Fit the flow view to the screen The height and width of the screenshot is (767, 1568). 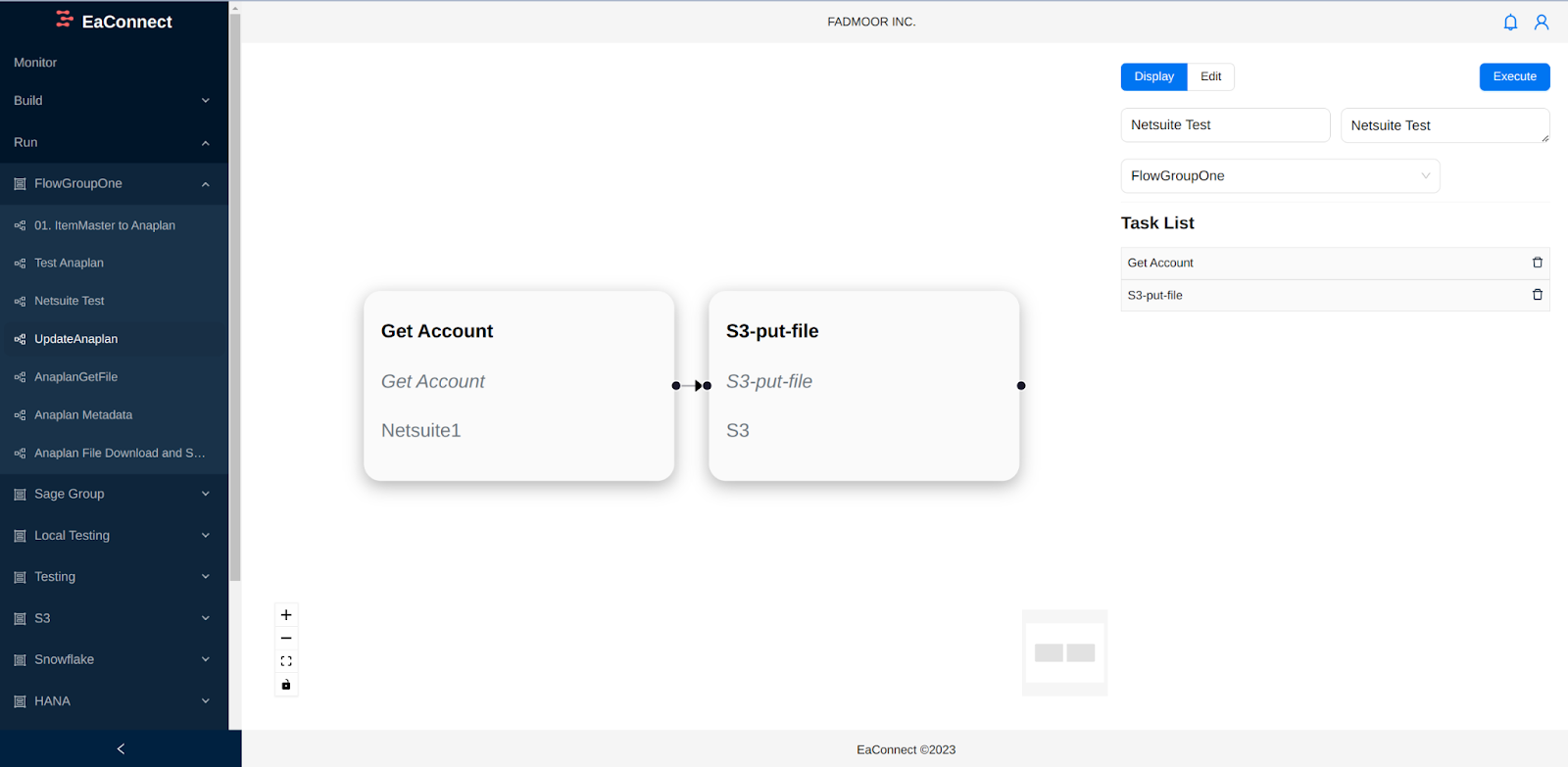pyautogui.click(x=286, y=661)
